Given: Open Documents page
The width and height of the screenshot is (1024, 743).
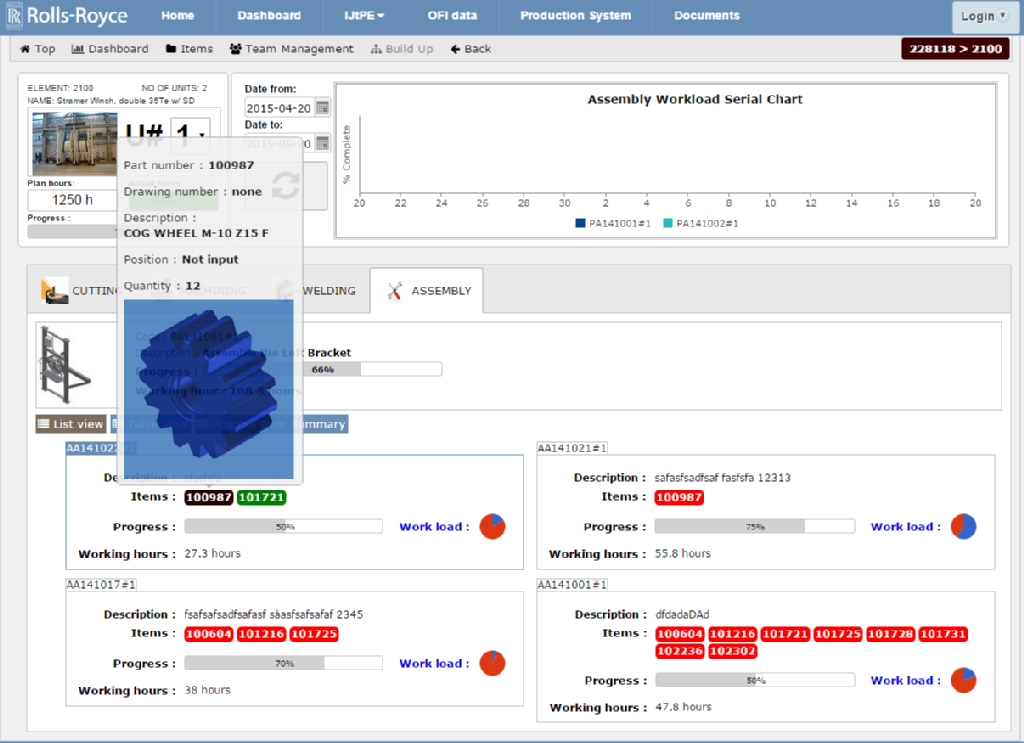Looking at the screenshot, I should (707, 16).
